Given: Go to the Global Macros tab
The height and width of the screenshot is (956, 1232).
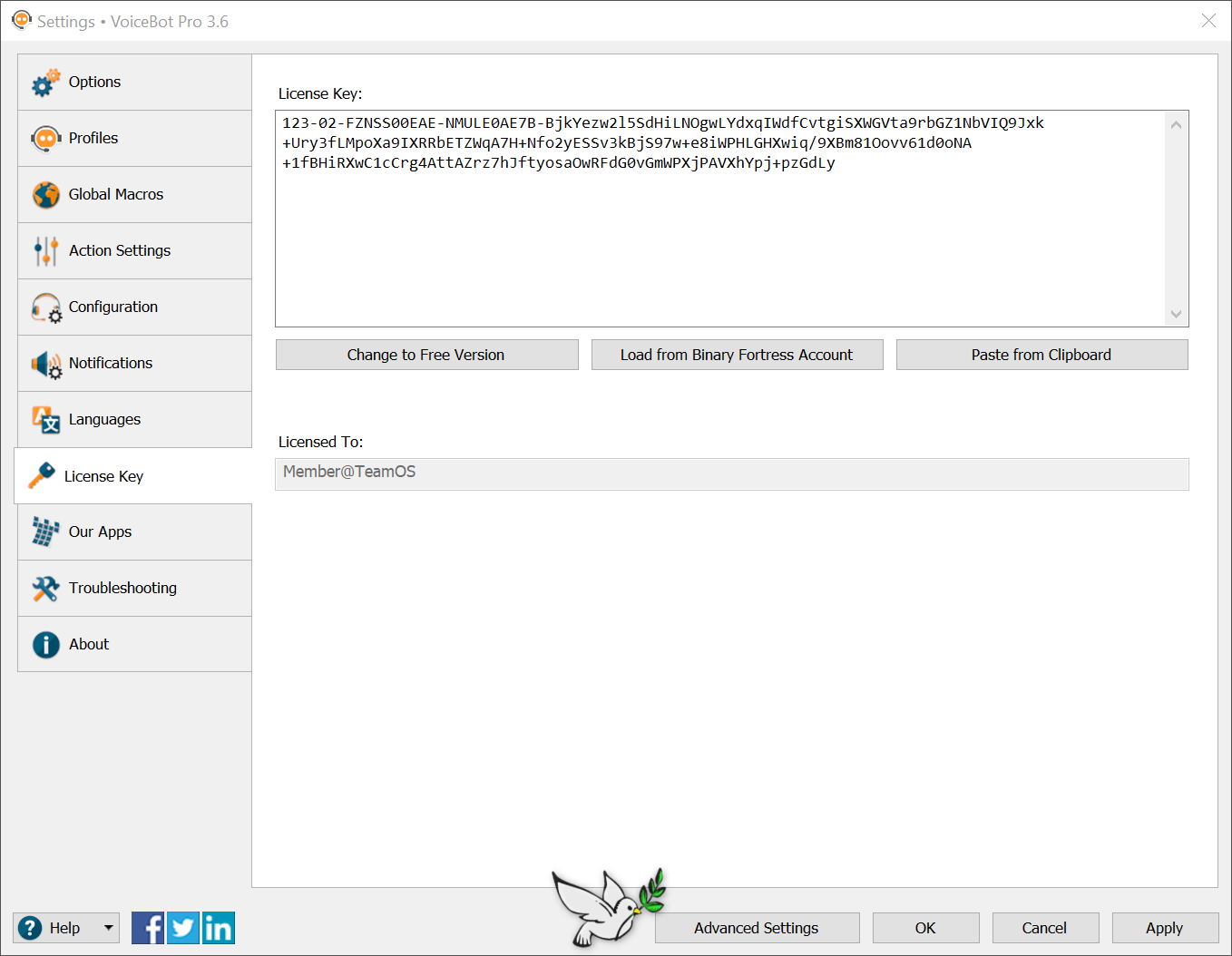Looking at the screenshot, I should 134,195.
